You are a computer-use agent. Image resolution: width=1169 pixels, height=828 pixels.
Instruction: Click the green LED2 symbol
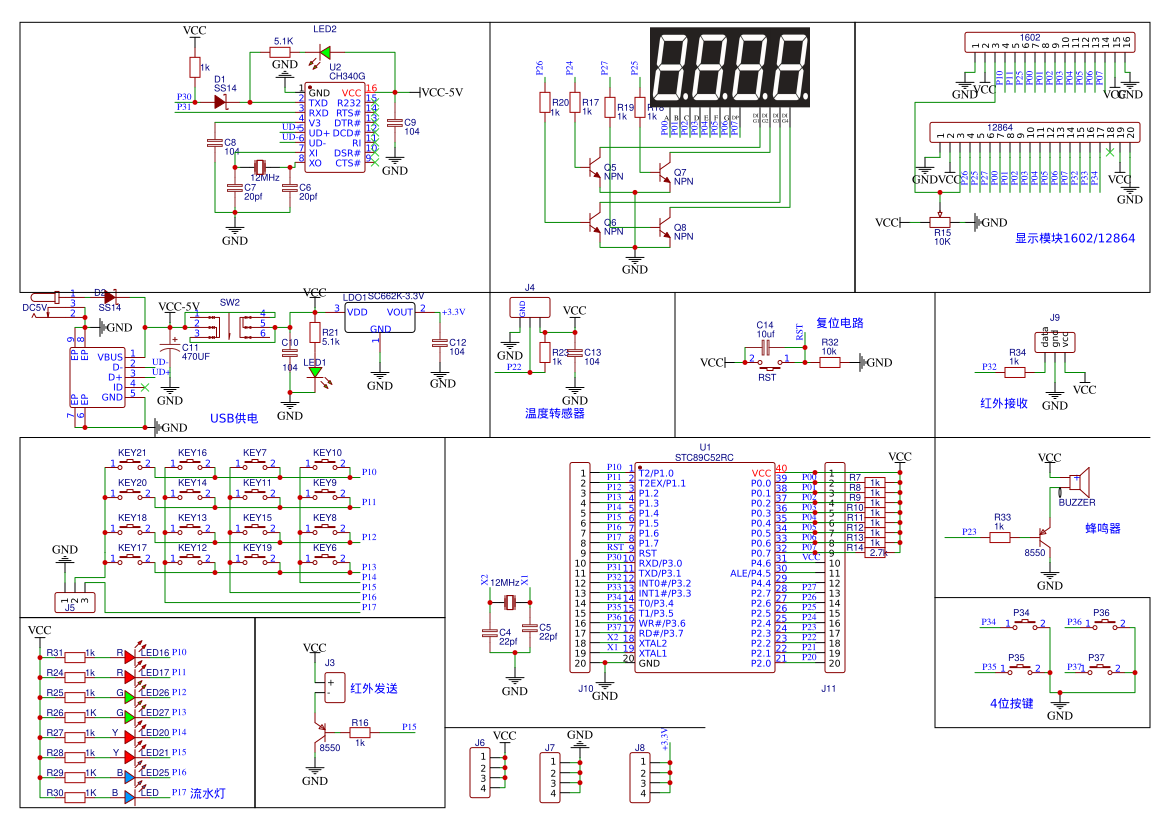324,52
